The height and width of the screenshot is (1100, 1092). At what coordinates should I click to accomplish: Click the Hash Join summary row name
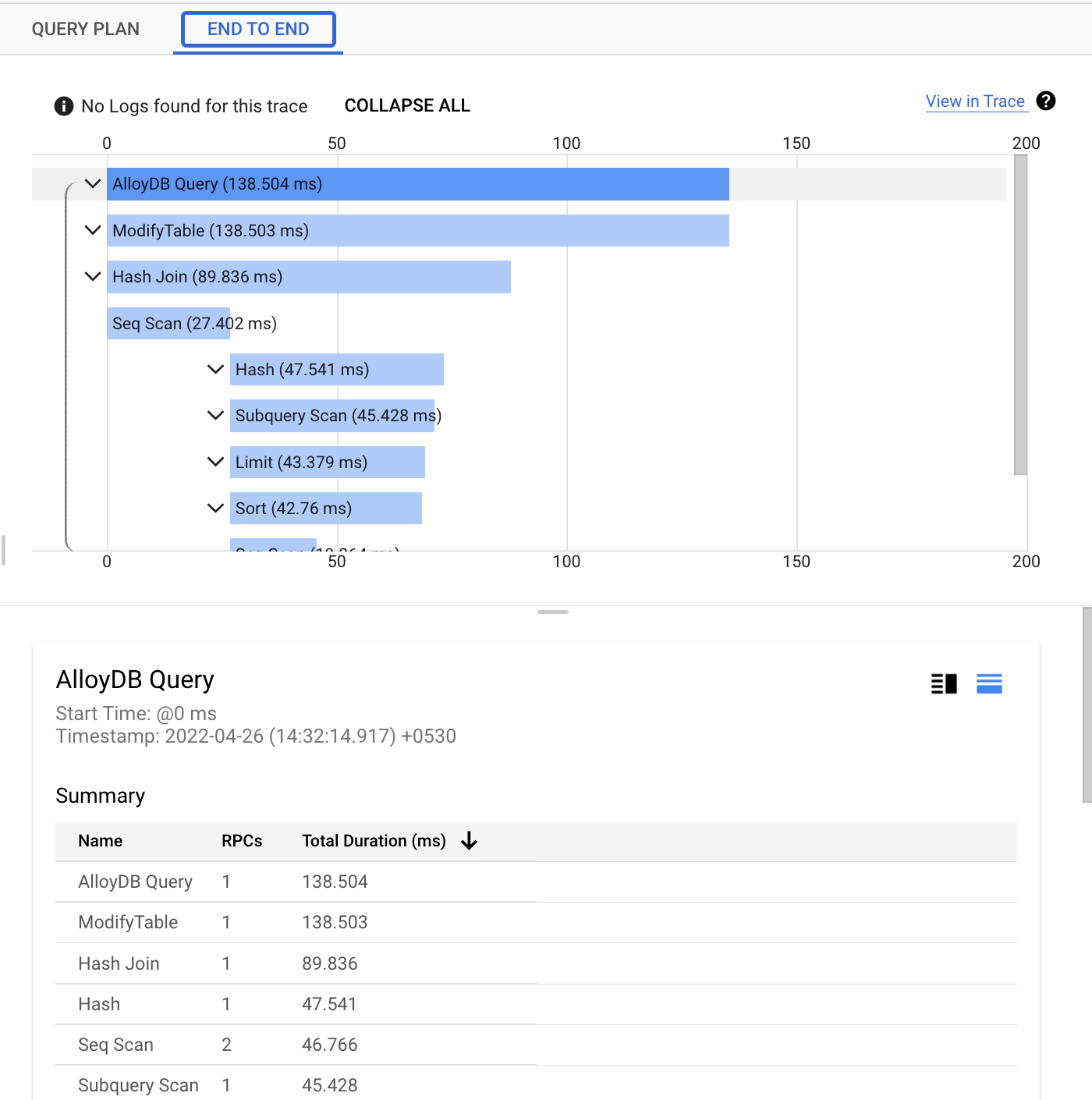pos(119,963)
